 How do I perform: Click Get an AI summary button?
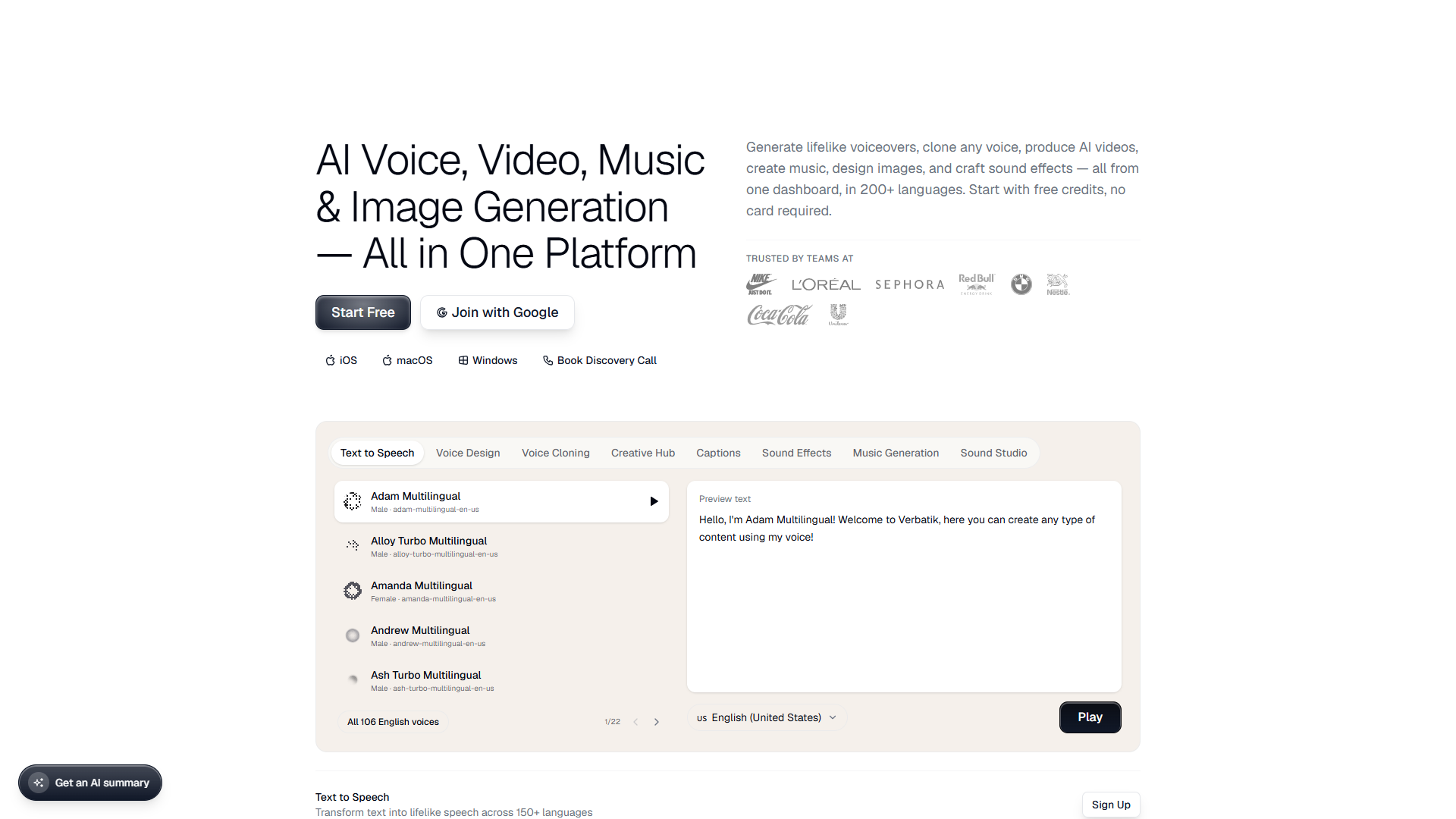(x=90, y=783)
